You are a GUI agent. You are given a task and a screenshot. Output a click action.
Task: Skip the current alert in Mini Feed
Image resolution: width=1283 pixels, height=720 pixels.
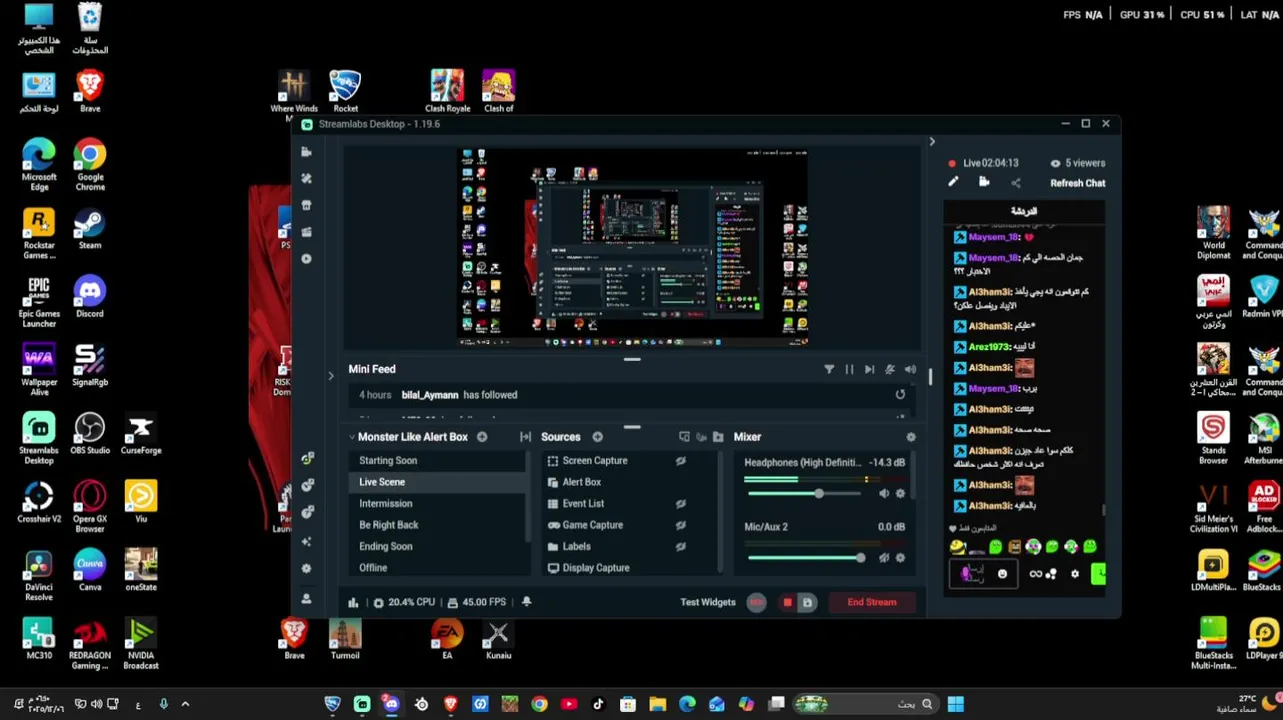point(869,369)
